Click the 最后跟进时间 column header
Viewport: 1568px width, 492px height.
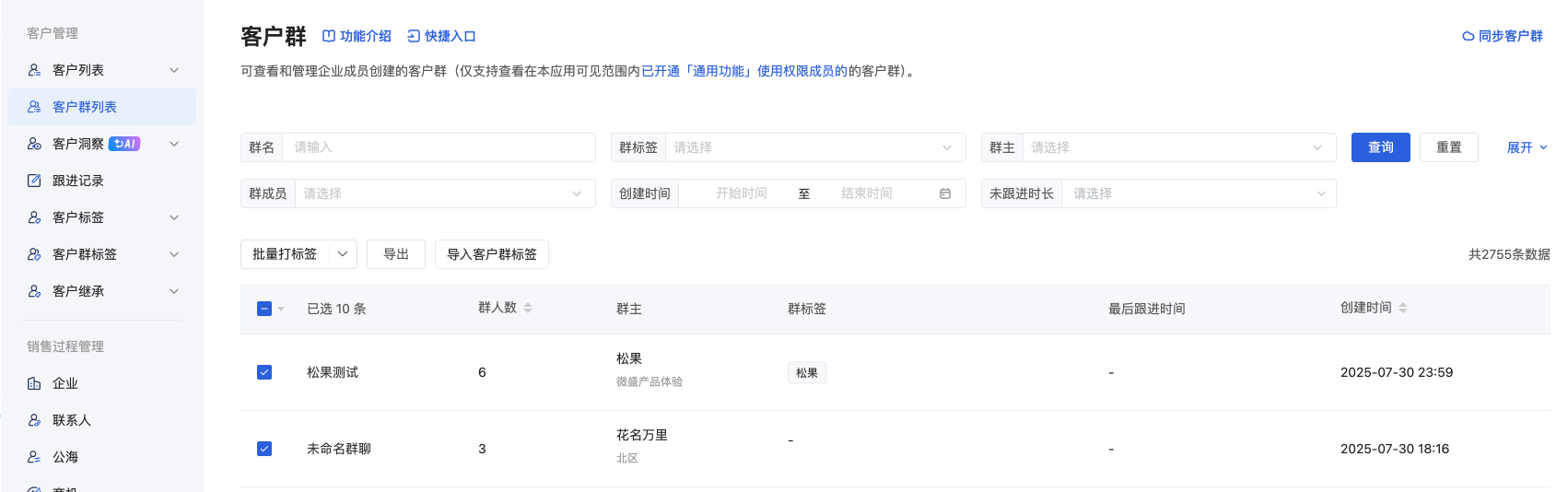coord(1147,309)
